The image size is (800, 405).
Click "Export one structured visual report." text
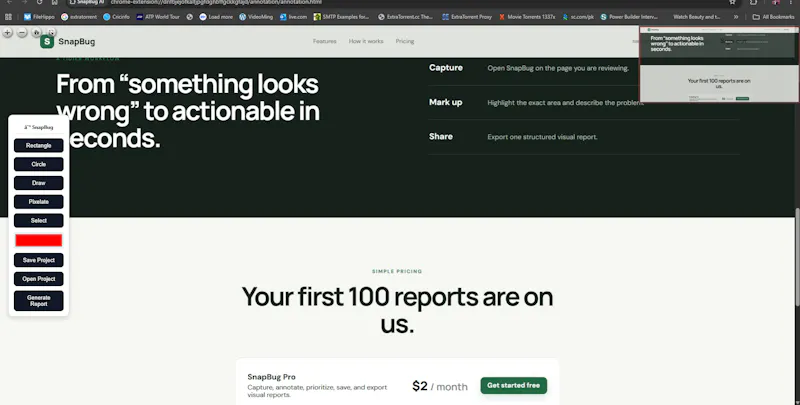542,137
